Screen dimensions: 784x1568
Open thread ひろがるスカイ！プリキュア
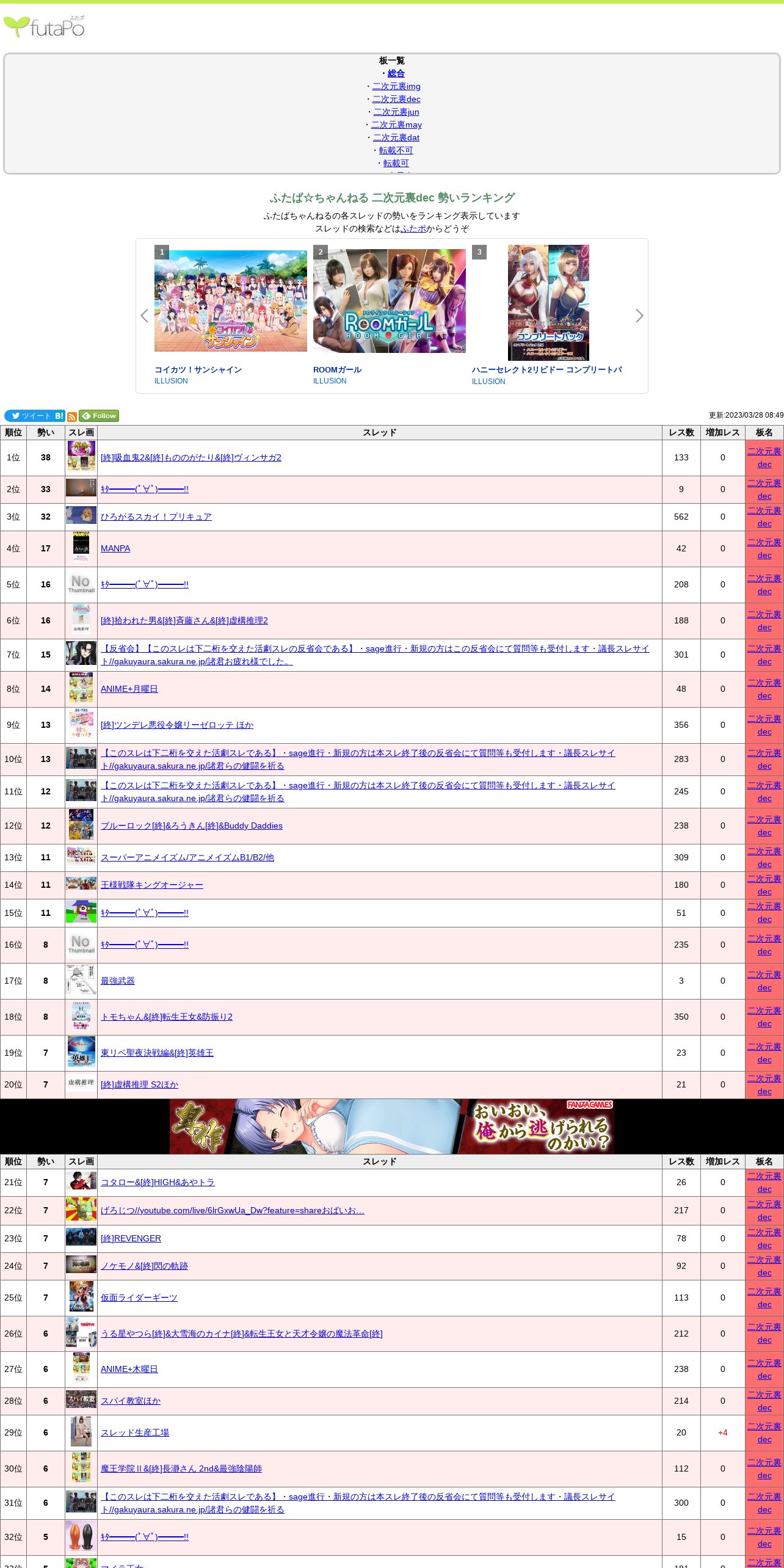click(156, 517)
